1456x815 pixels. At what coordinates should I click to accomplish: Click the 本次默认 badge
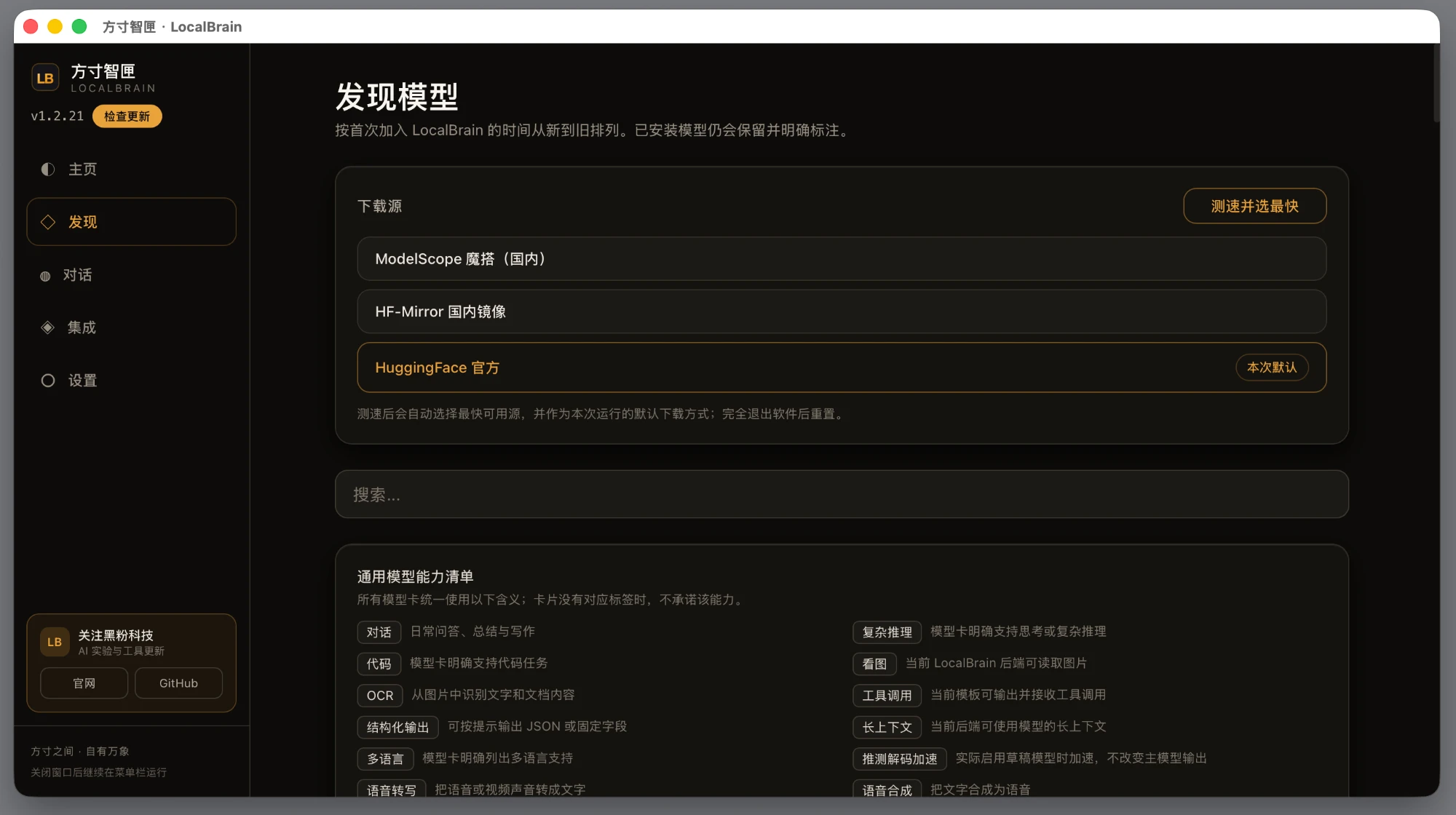click(x=1272, y=367)
